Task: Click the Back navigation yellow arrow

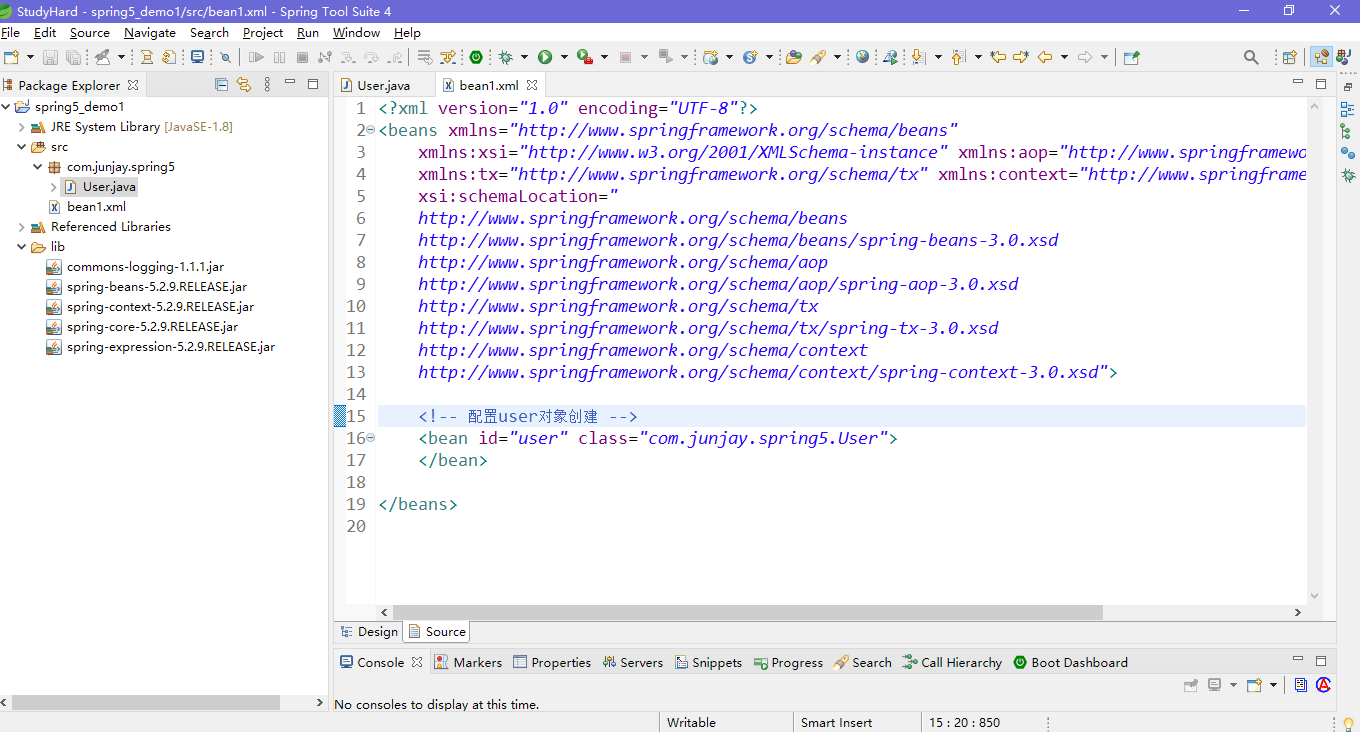Action: click(1045, 57)
